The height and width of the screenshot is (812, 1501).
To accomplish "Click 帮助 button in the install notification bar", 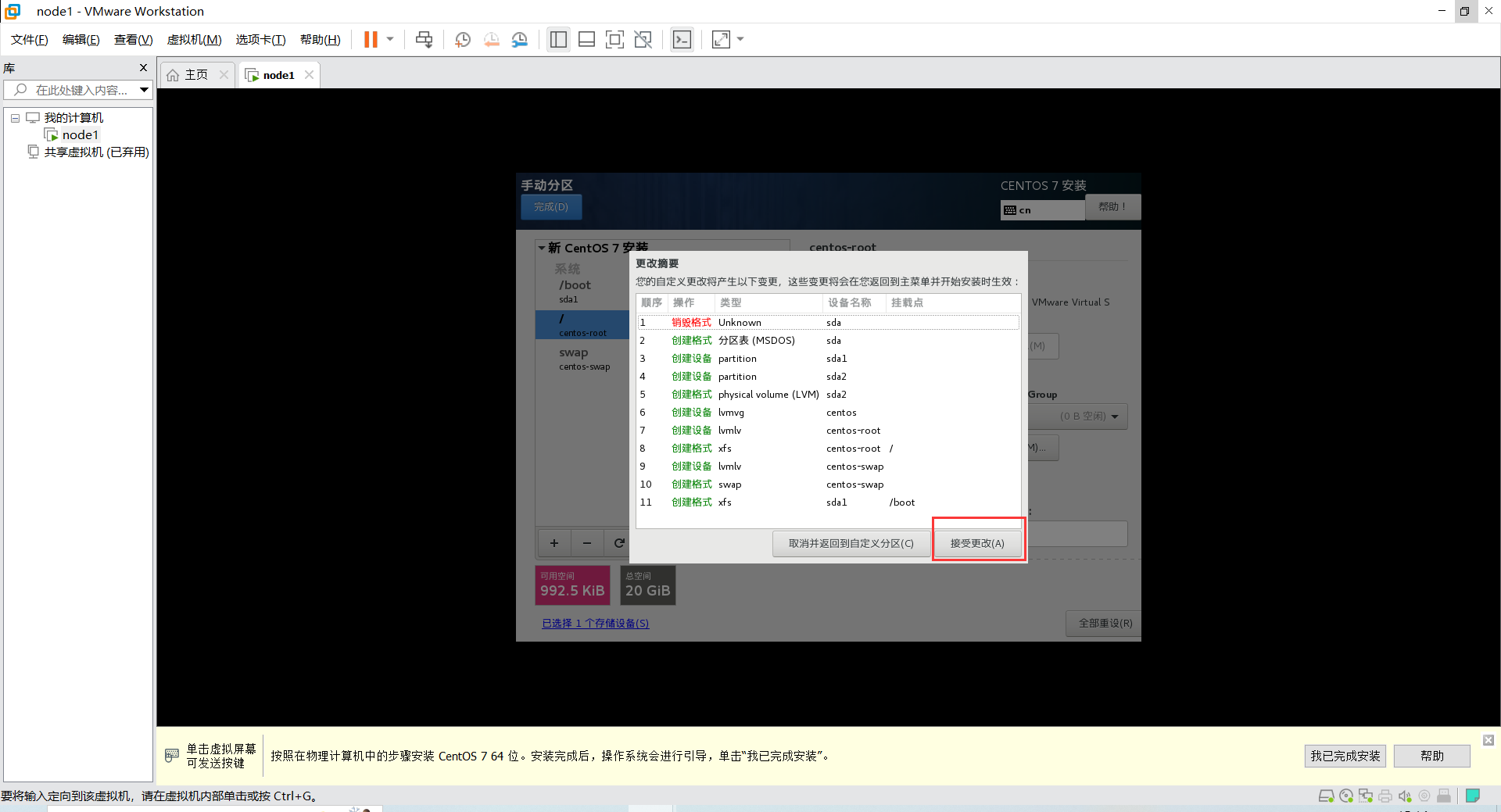I will coord(1432,756).
